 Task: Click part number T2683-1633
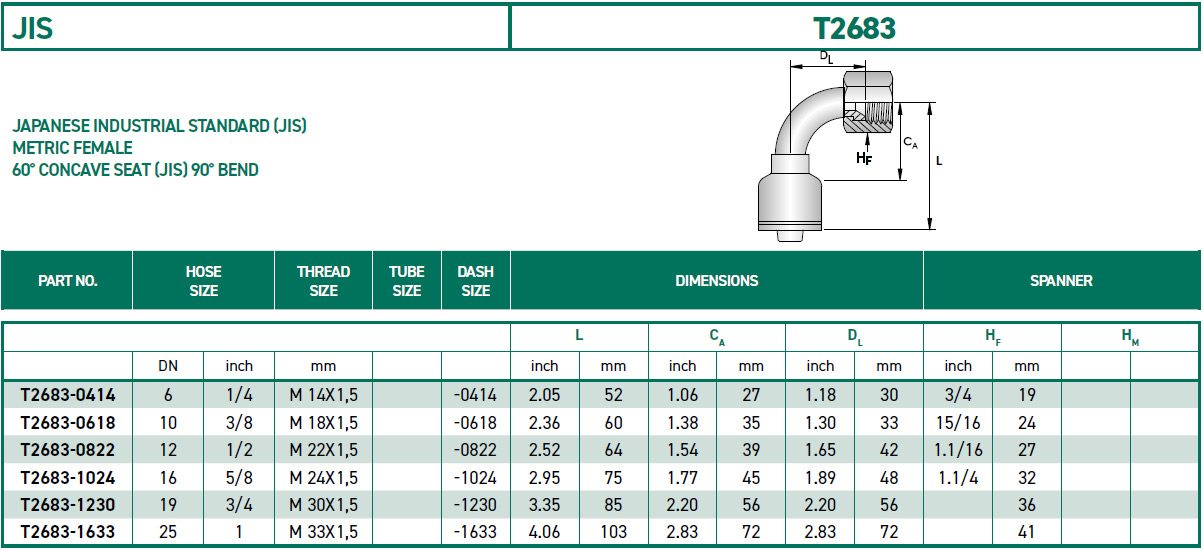67,532
